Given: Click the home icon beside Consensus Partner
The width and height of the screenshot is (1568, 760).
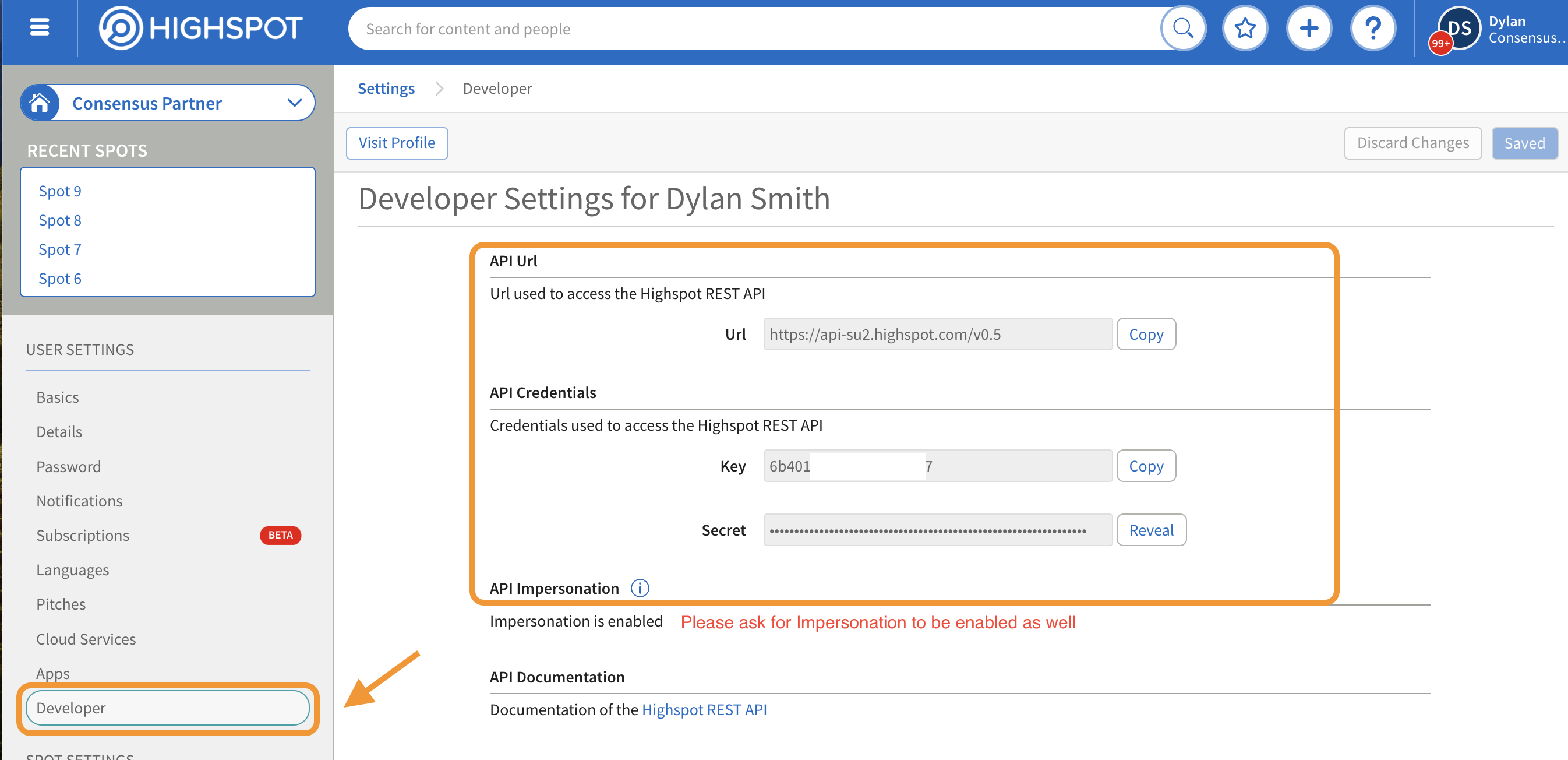Looking at the screenshot, I should 40,103.
